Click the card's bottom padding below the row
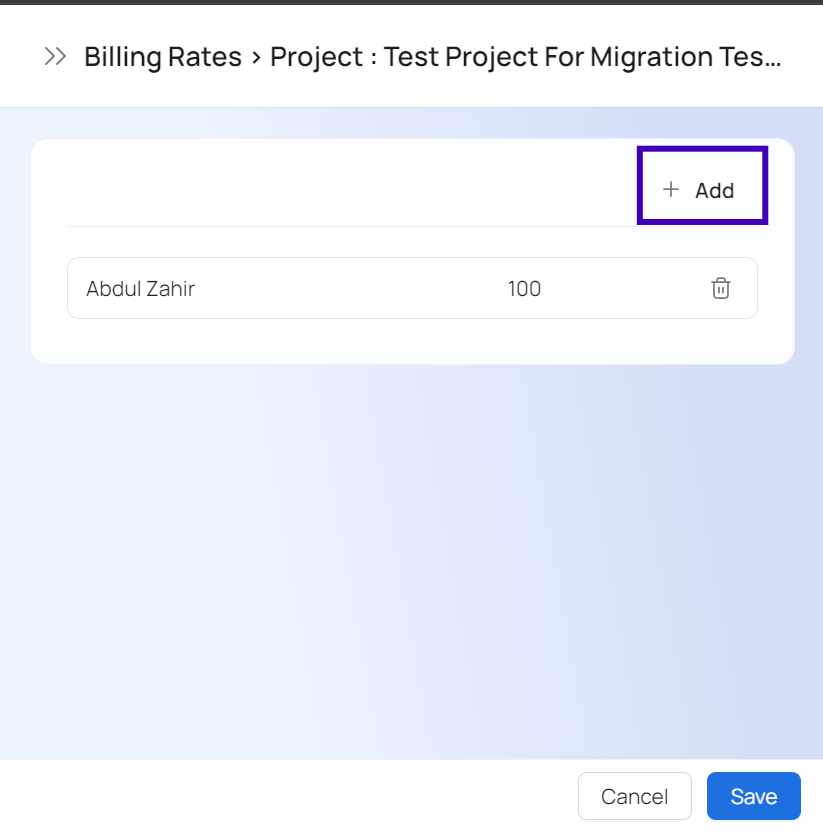This screenshot has height=831, width=823. pos(400,342)
